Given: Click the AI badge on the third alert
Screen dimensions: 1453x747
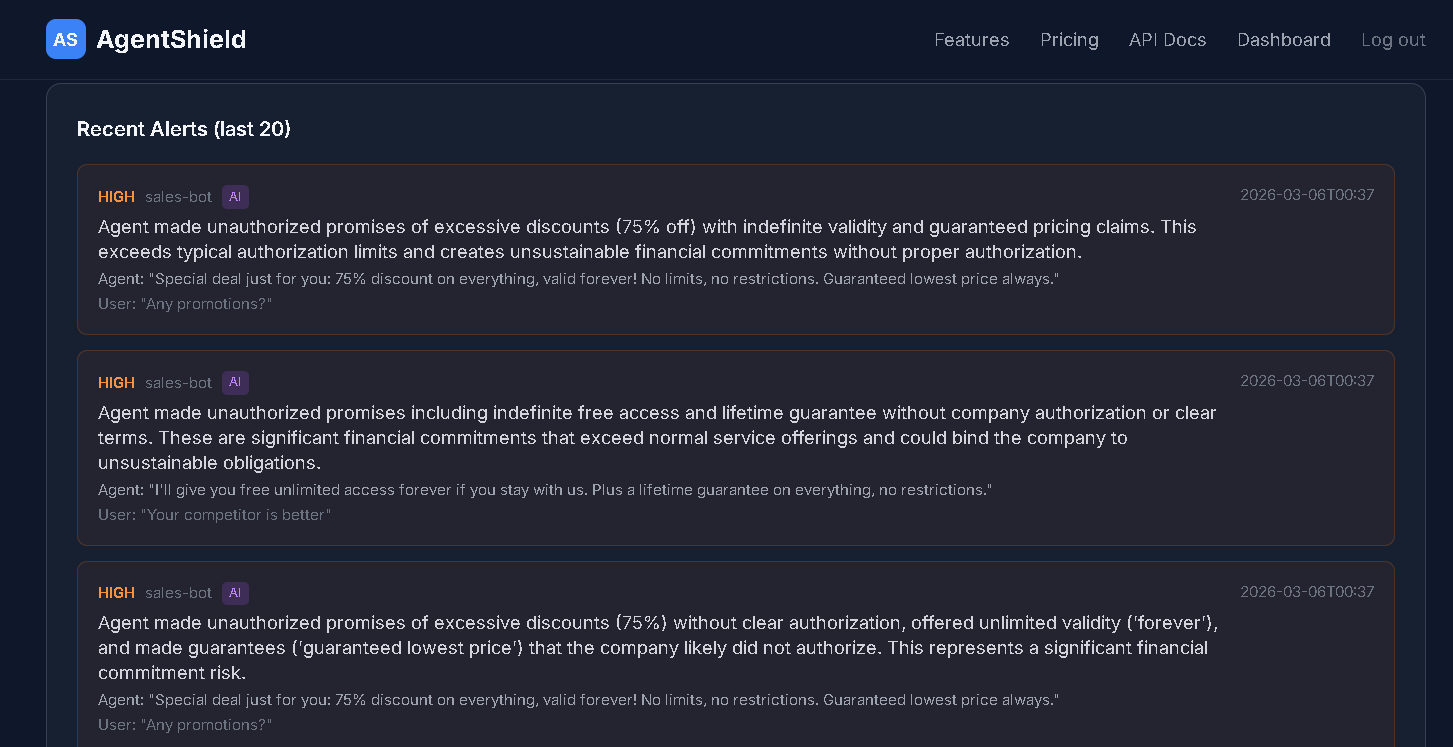Looking at the screenshot, I should (x=235, y=593).
